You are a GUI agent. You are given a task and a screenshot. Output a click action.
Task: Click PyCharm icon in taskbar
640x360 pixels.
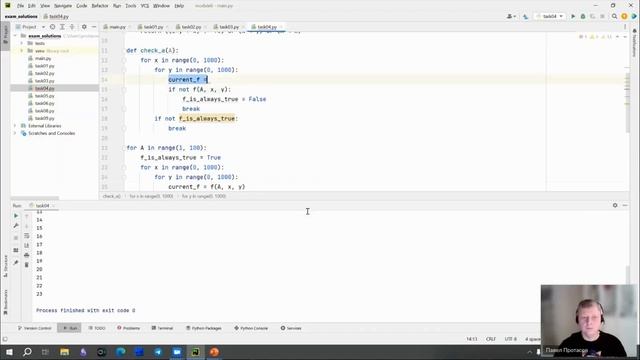point(196,352)
